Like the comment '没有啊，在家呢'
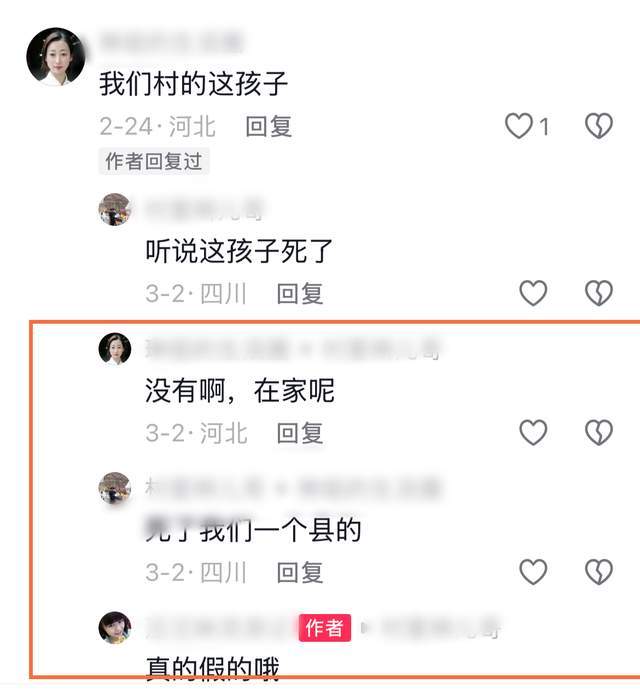Viewport: 640px width, 689px height. [533, 432]
